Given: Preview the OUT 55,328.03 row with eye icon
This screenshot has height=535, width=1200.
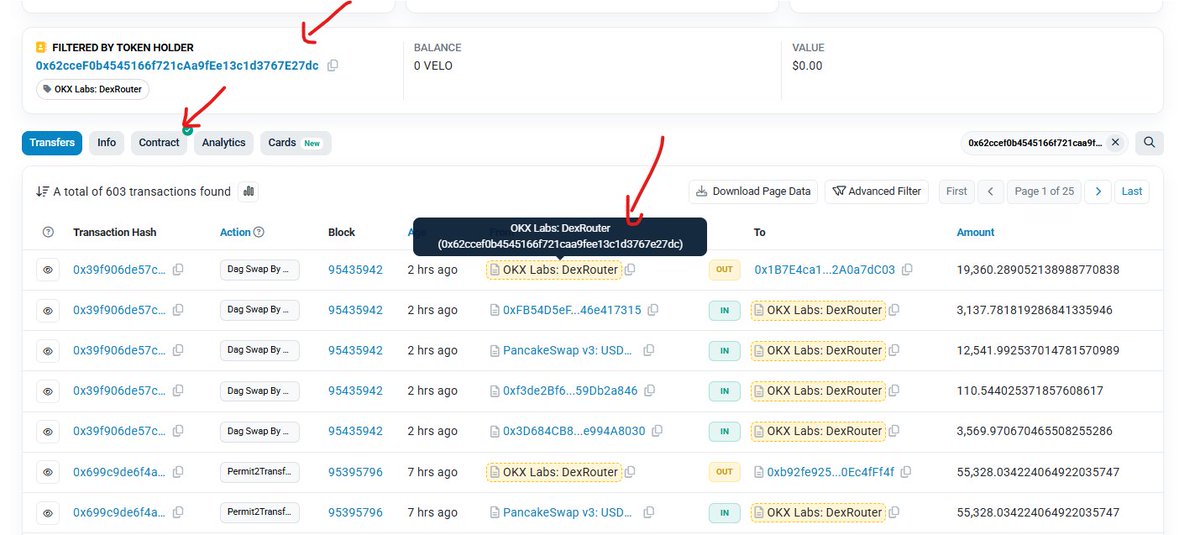Looking at the screenshot, I should coord(48,472).
